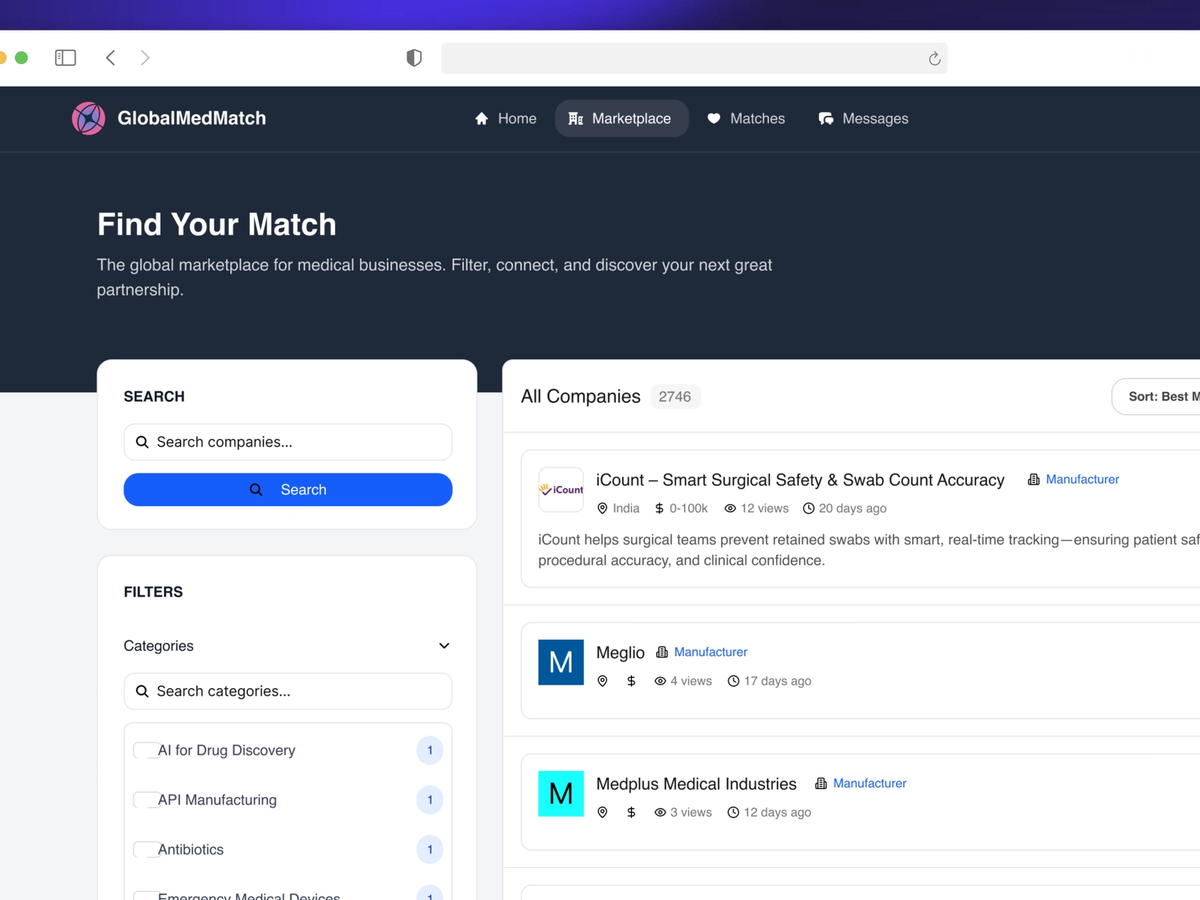The height and width of the screenshot is (900, 1200).
Task: Go back with the browser back arrow
Action: tap(110, 58)
